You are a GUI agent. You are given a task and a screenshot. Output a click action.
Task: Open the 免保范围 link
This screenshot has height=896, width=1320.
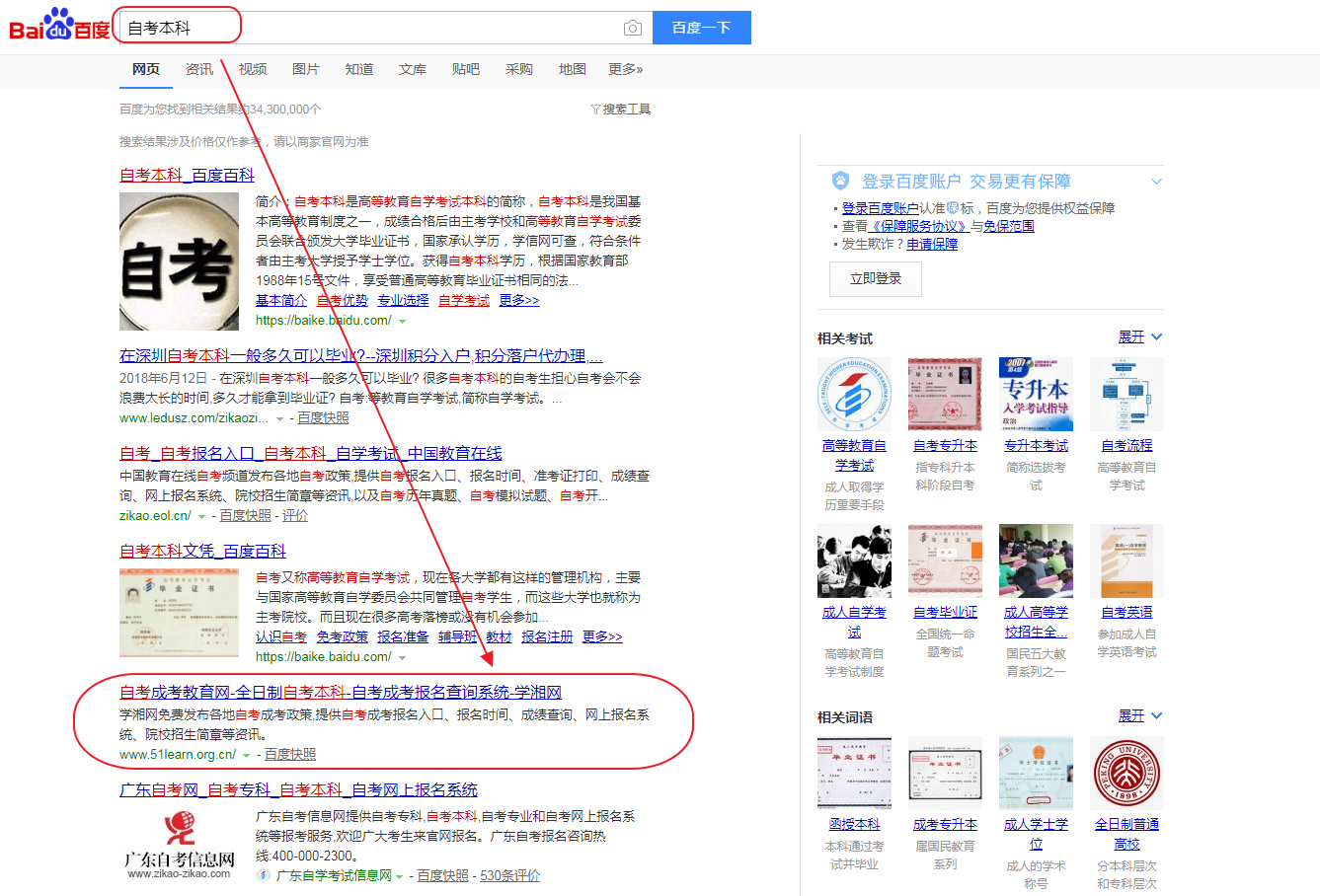click(x=1009, y=226)
